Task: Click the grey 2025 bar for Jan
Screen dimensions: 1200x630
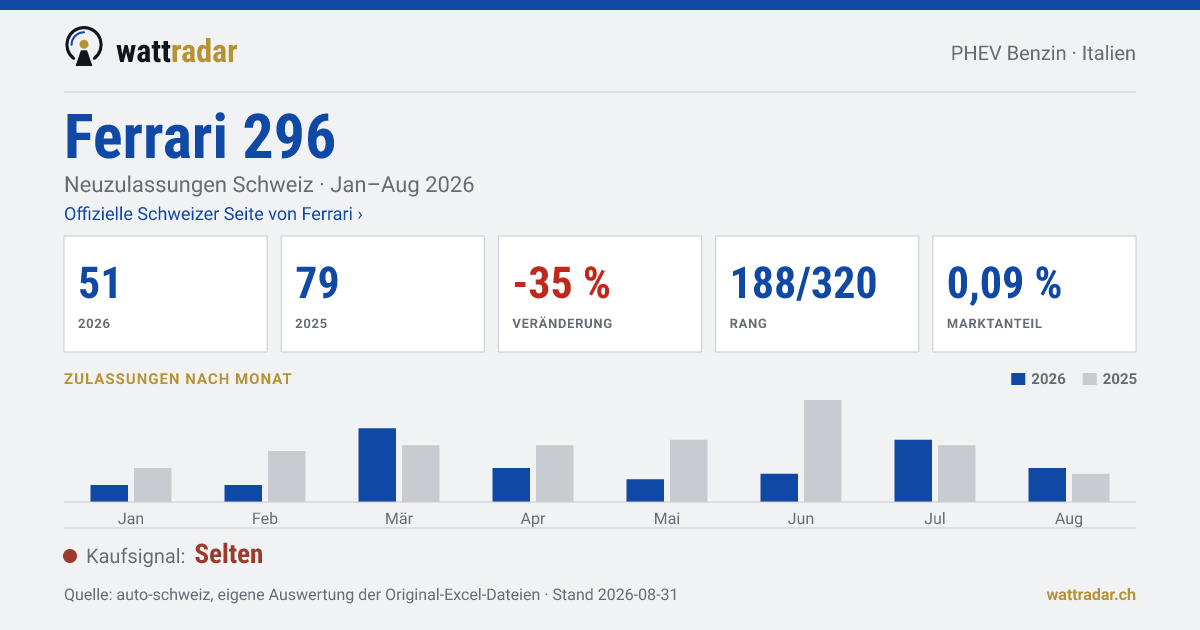Action: click(x=153, y=484)
